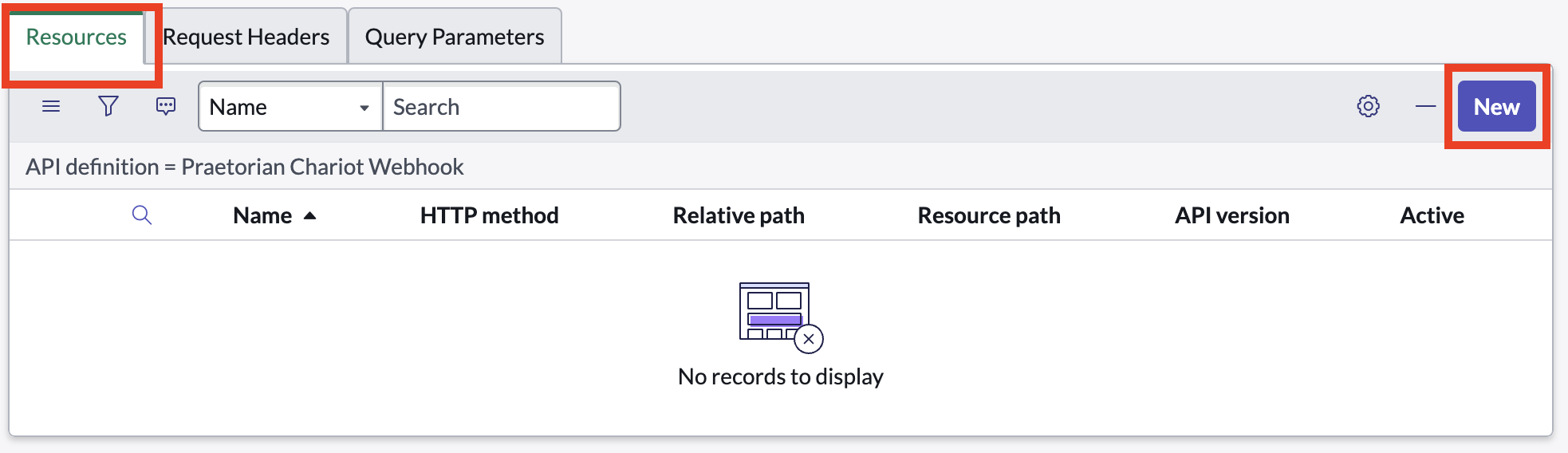Viewport: 1568px width, 453px height.
Task: Switch to the Request Headers tab
Action: point(246,37)
